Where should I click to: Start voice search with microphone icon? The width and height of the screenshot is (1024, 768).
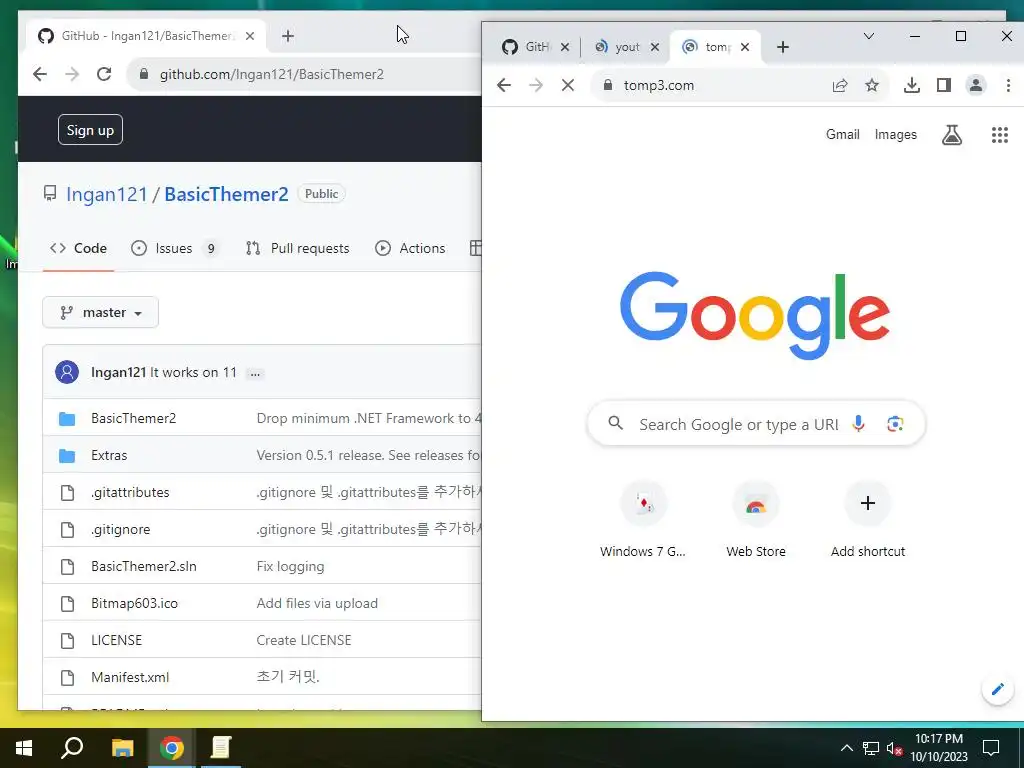coord(858,424)
